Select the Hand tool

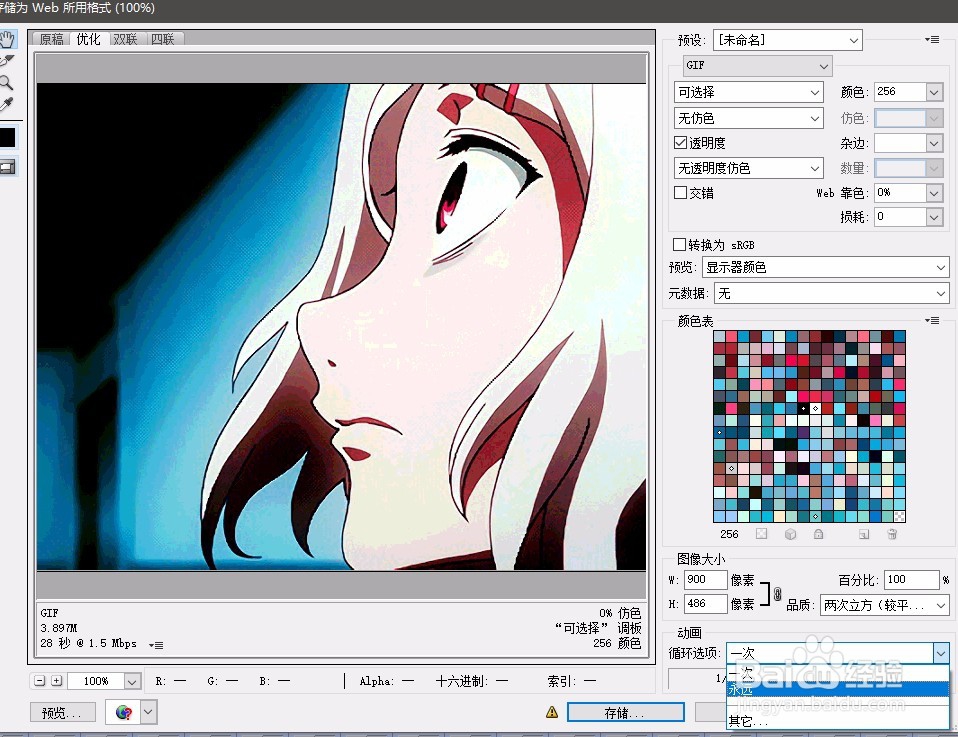tap(7, 39)
